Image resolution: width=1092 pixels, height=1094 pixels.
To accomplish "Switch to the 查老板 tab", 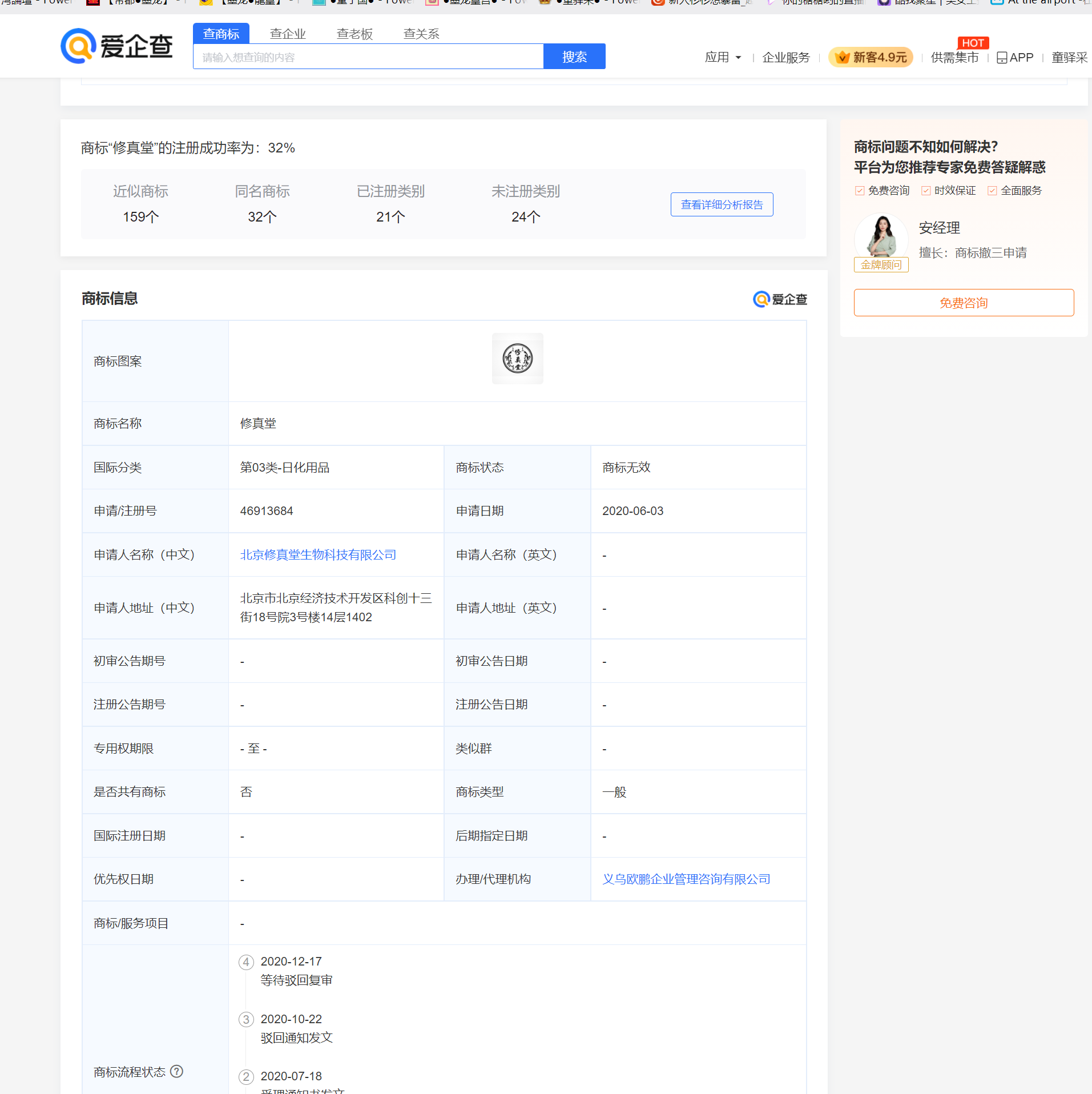I will point(354,34).
